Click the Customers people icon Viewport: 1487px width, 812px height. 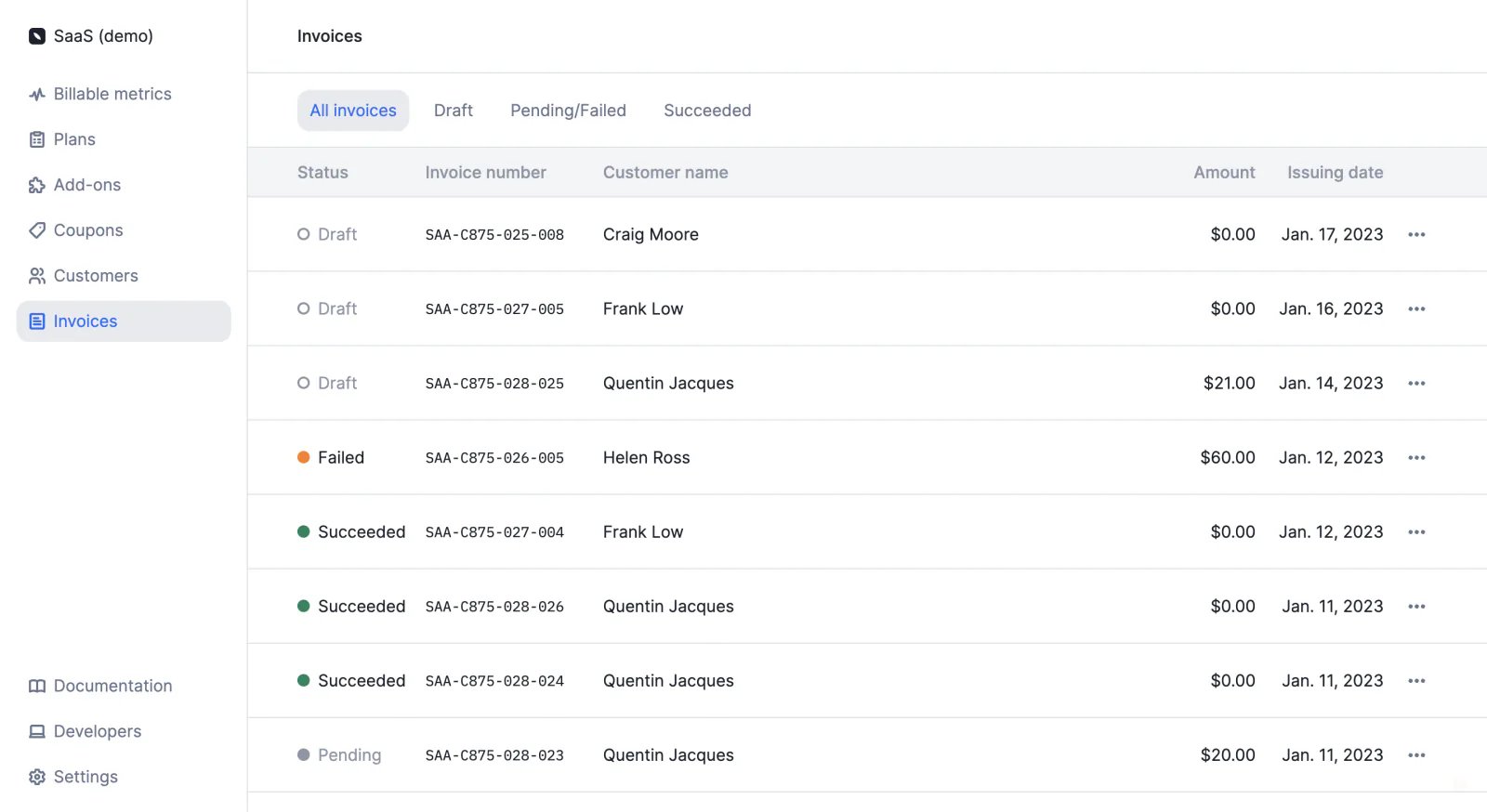click(x=37, y=276)
